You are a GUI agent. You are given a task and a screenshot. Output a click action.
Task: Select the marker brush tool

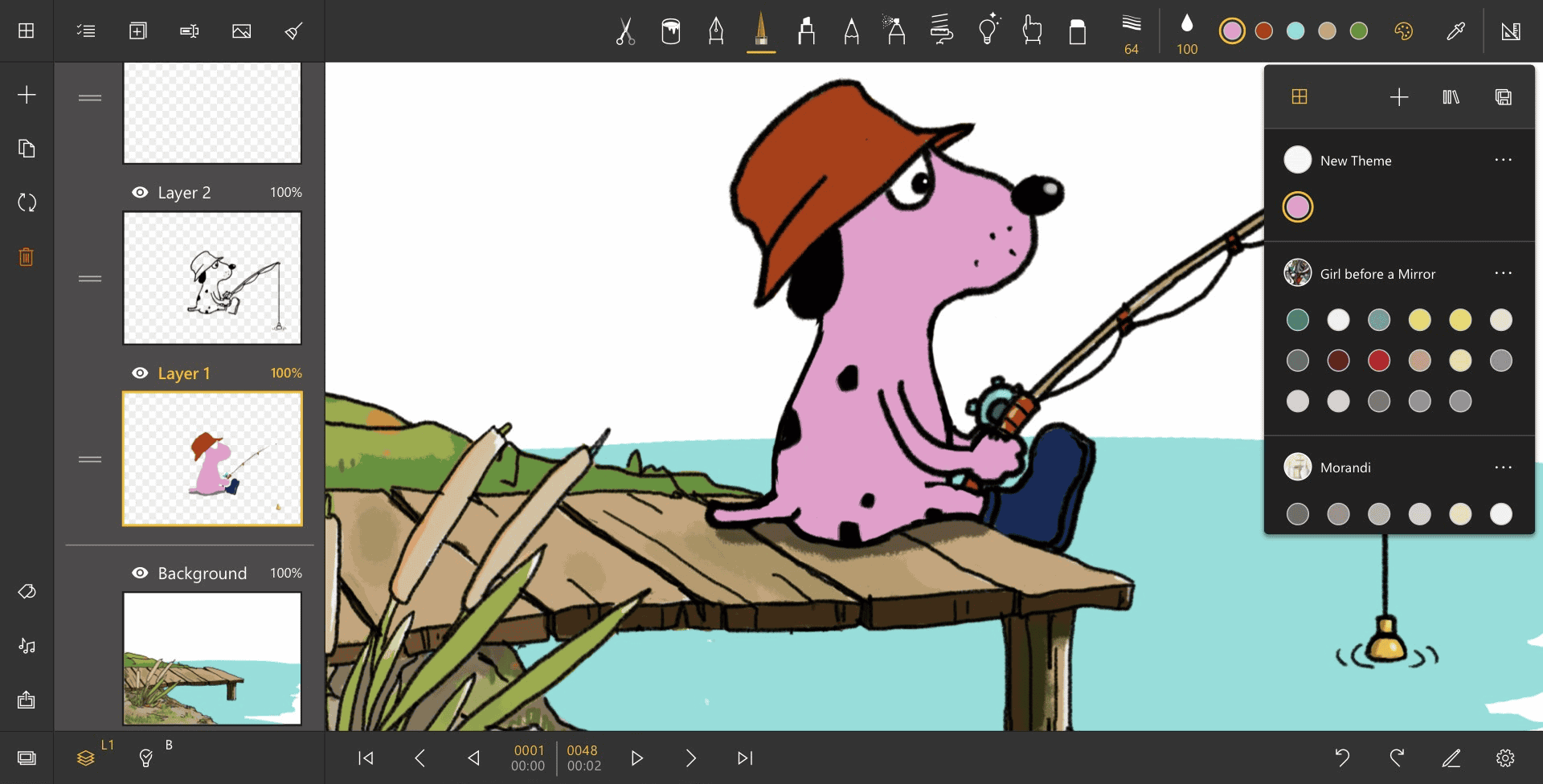[806, 31]
